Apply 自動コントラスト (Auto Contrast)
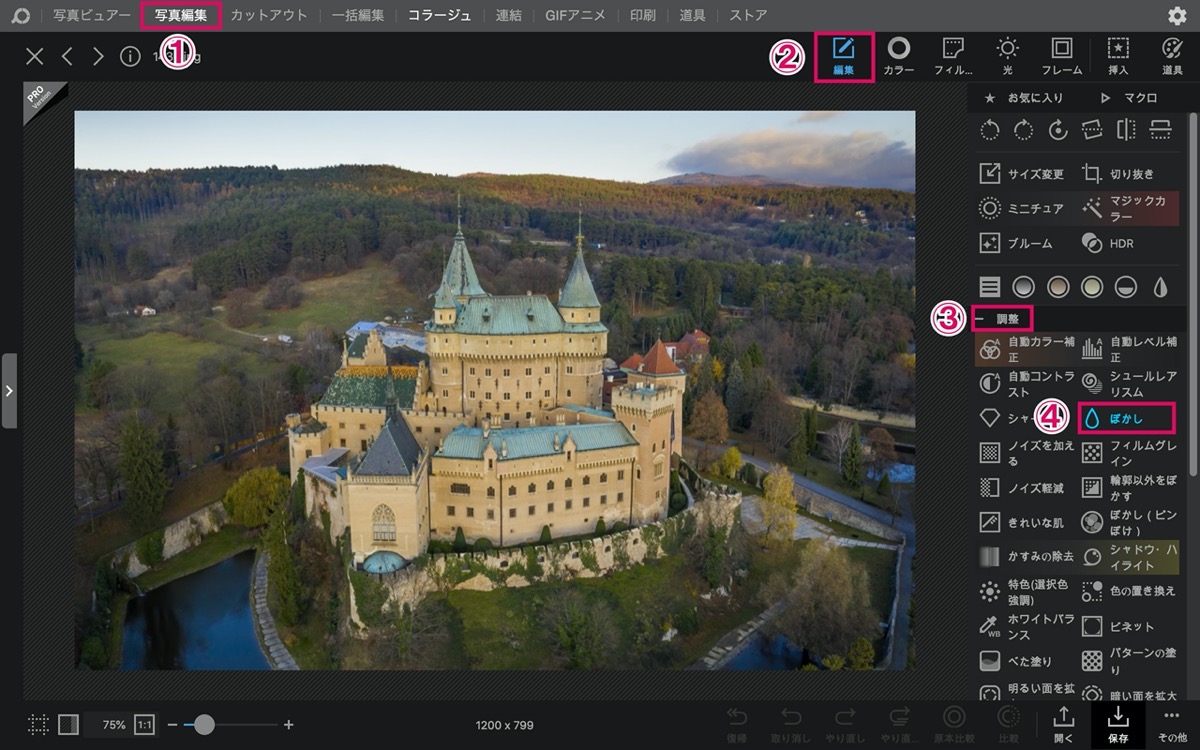 [x=1026, y=383]
